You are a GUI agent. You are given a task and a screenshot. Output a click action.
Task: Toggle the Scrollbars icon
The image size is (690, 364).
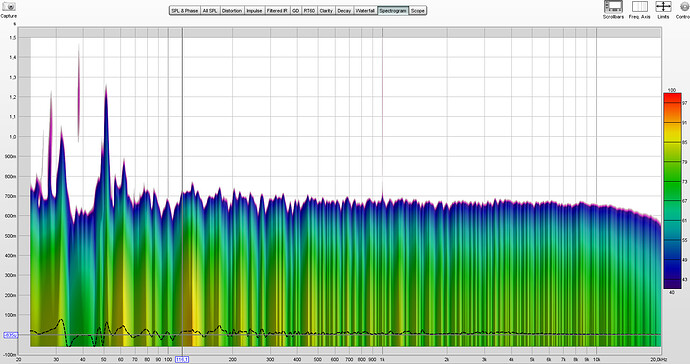coord(613,7)
